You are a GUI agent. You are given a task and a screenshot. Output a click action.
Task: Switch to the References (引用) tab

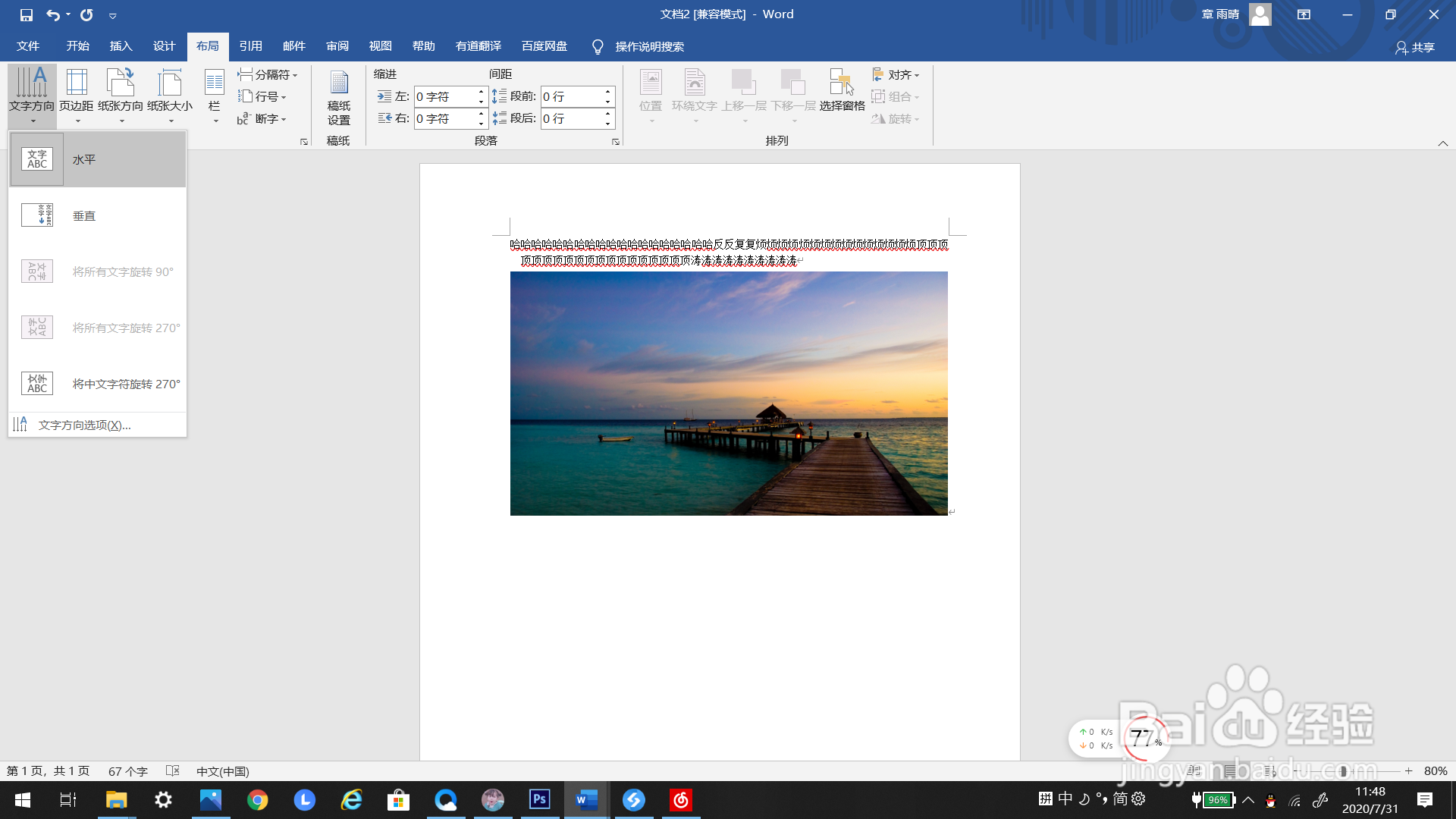tap(250, 46)
